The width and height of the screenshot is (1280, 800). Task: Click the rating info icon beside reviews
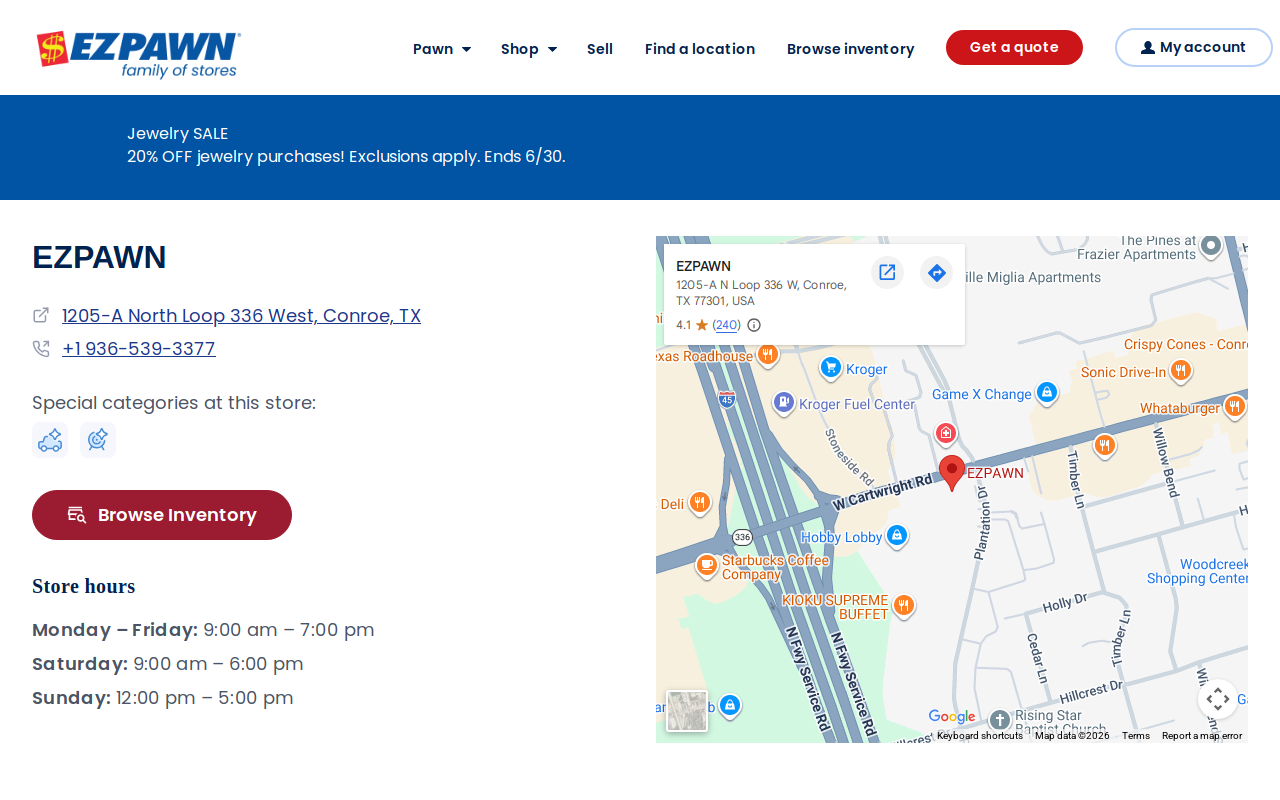click(x=754, y=325)
